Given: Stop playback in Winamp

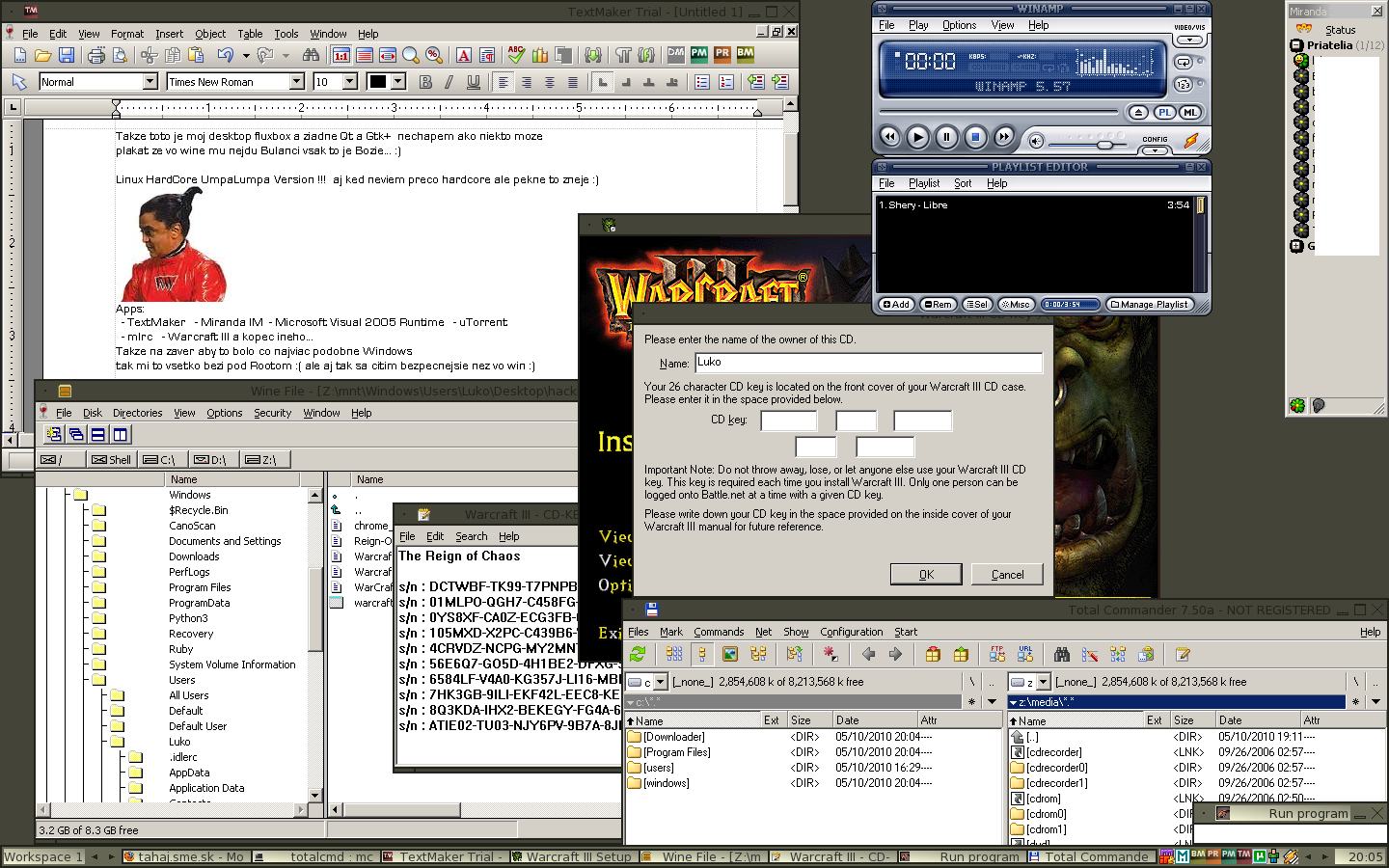Looking at the screenshot, I should coord(975,138).
